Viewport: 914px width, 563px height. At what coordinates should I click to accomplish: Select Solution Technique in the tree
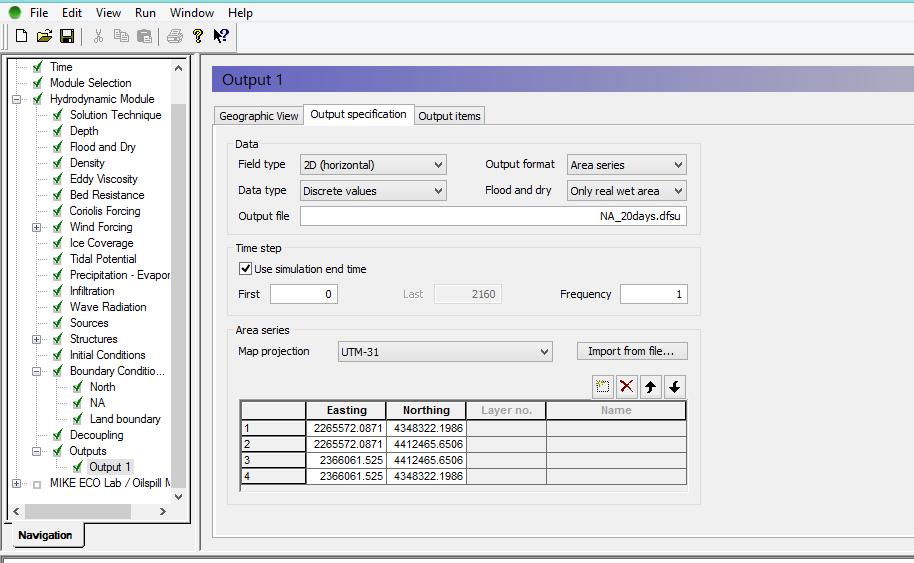[115, 115]
